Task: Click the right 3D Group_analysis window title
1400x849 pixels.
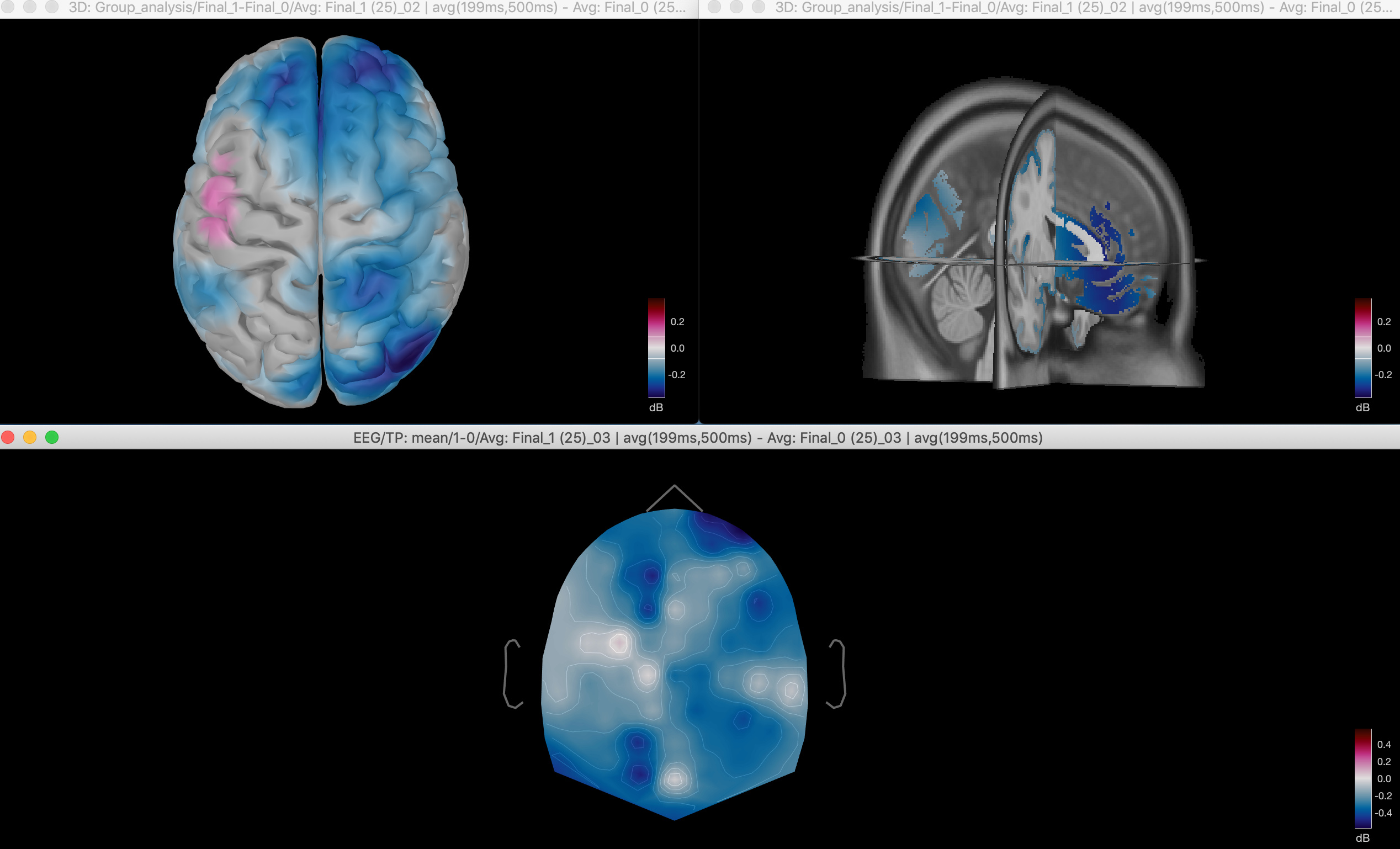Action: pos(1084,7)
